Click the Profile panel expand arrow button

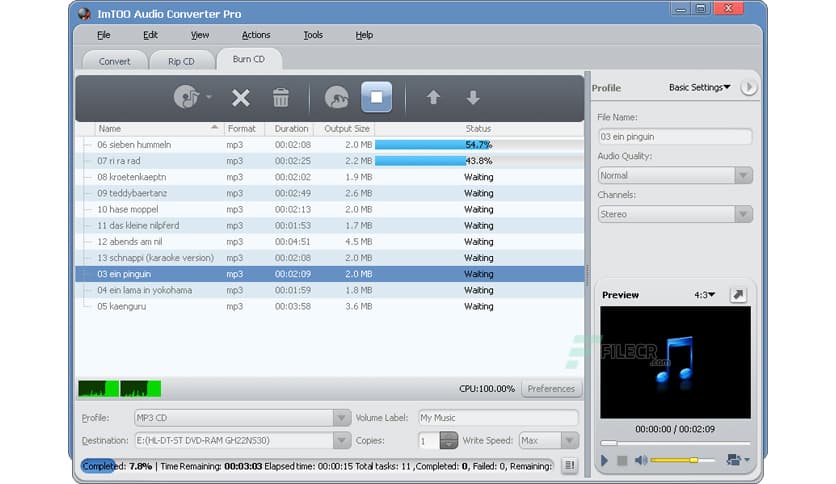(748, 87)
